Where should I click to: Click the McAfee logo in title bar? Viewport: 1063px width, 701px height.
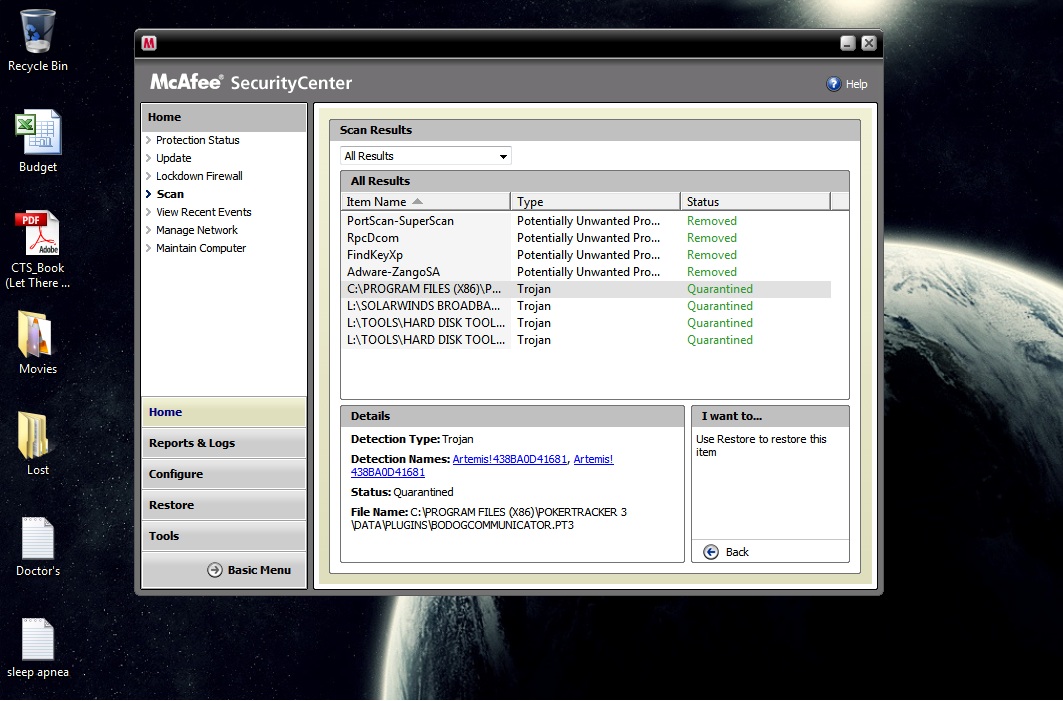pos(149,43)
